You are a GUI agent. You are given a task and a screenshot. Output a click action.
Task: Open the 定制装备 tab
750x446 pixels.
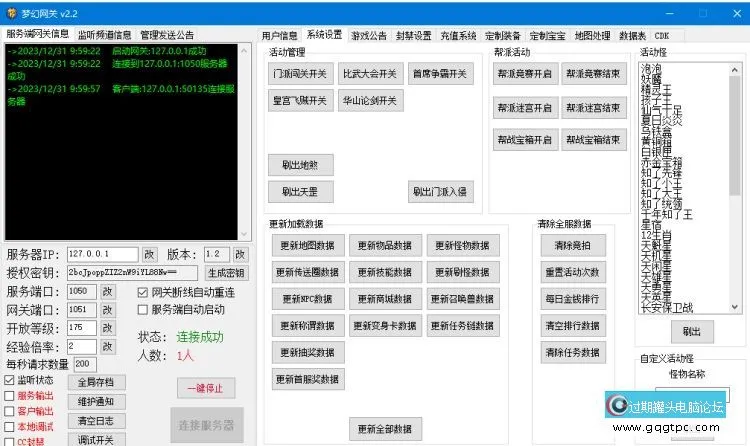click(503, 36)
